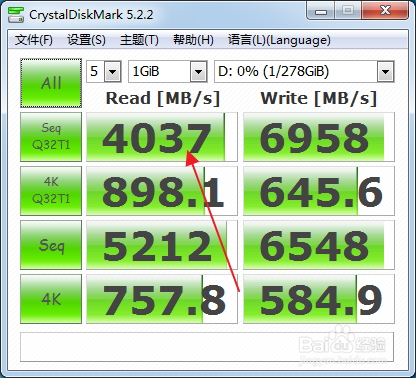The width and height of the screenshot is (416, 378).
Task: Click the 4K Q32T1 write result 645.6
Action: pos(319,191)
